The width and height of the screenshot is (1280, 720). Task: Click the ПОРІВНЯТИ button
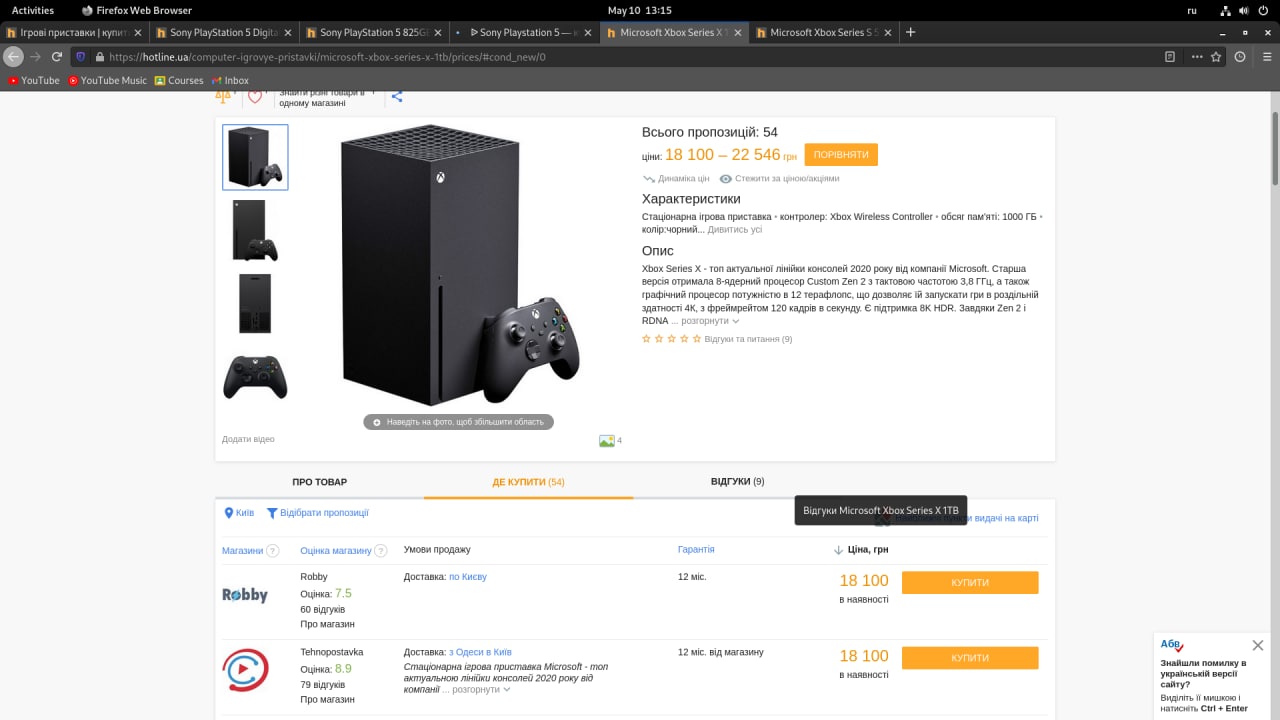click(840, 155)
